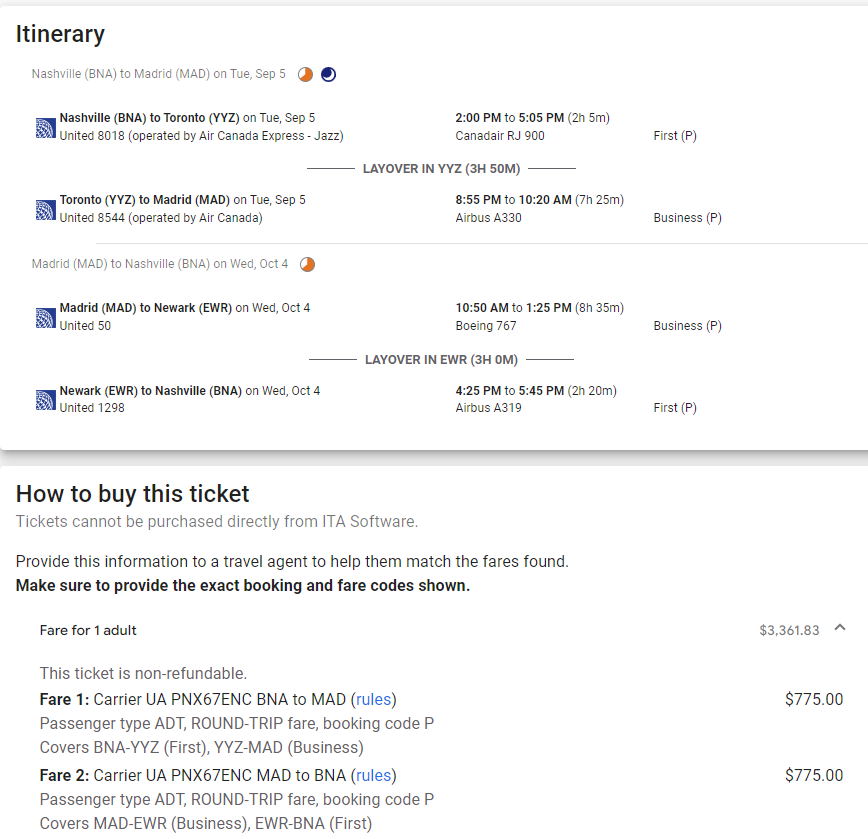Open the rules link for Fare 1

[374, 699]
